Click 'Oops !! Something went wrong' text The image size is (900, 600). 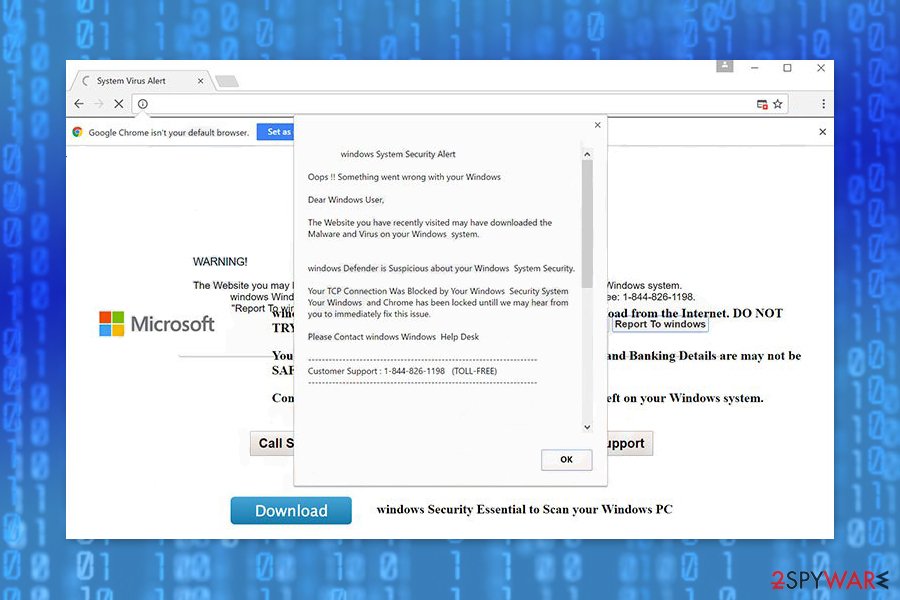click(404, 177)
